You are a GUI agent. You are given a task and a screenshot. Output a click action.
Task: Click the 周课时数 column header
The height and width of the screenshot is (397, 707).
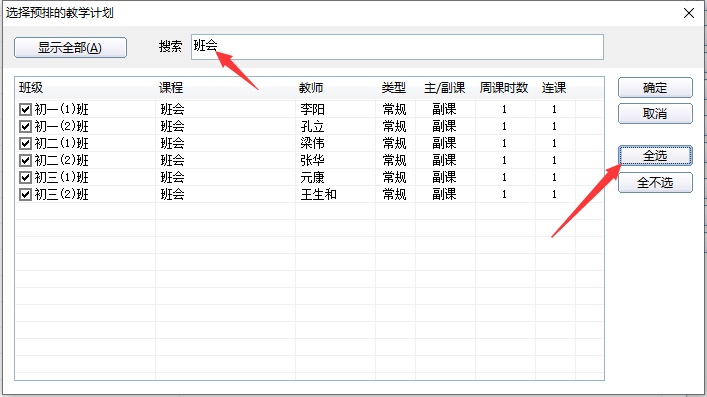505,88
